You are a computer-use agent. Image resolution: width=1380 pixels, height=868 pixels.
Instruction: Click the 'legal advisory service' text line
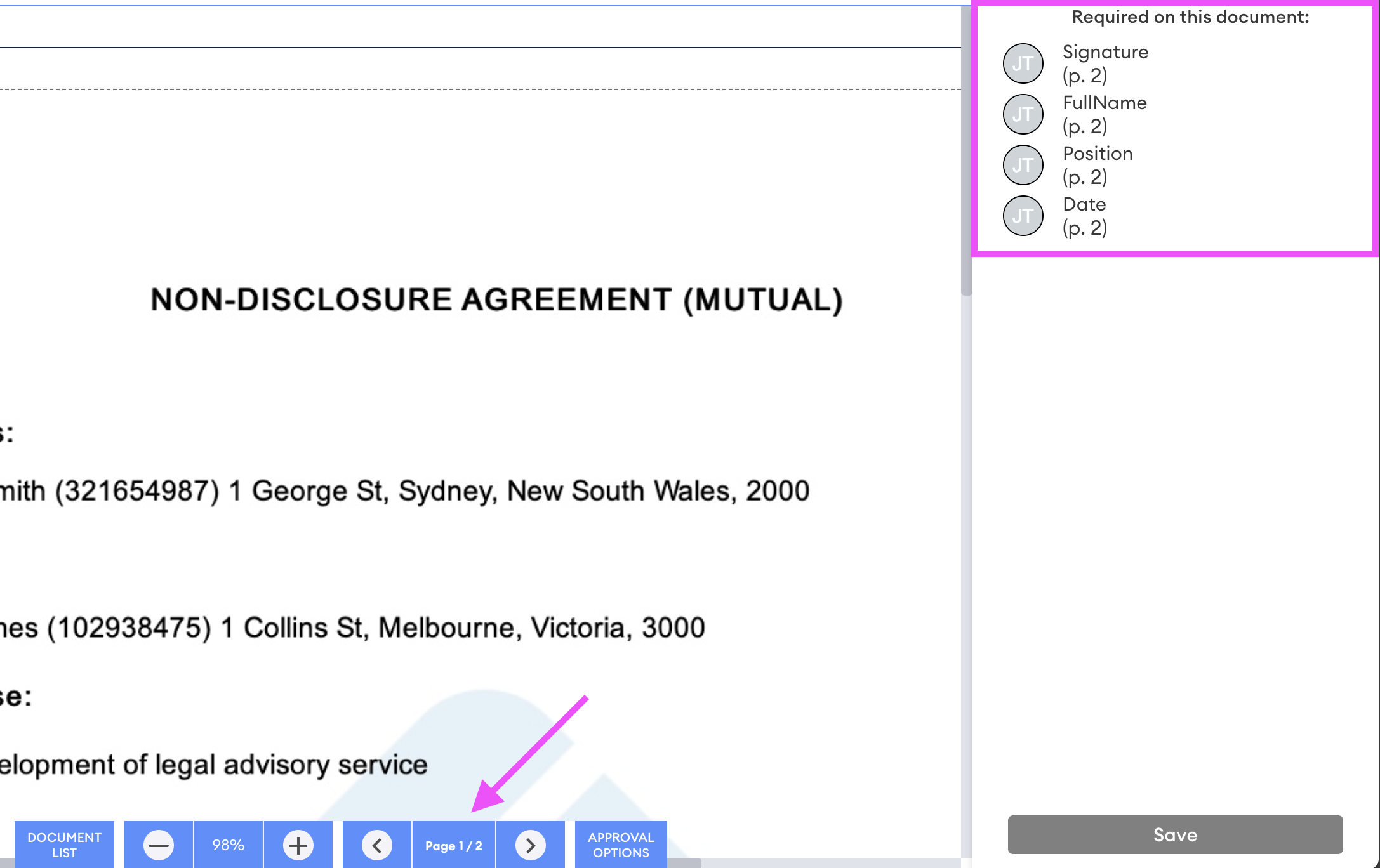213,765
